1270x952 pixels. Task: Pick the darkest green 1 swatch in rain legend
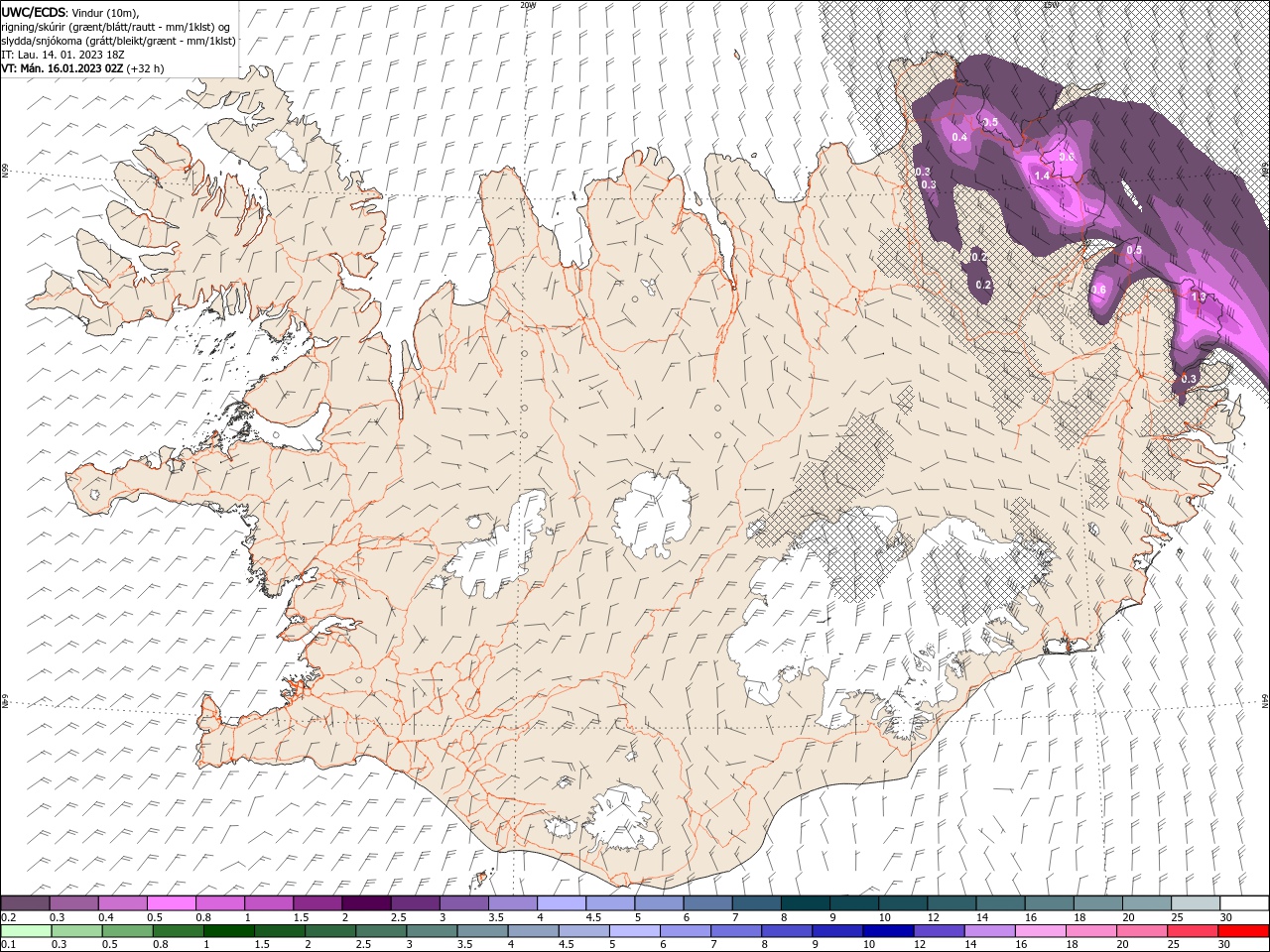coord(228,931)
